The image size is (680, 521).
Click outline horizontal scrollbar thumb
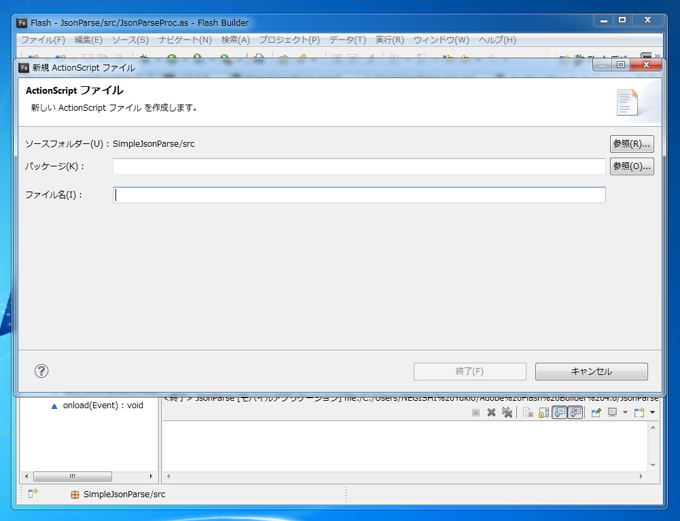coord(72,476)
